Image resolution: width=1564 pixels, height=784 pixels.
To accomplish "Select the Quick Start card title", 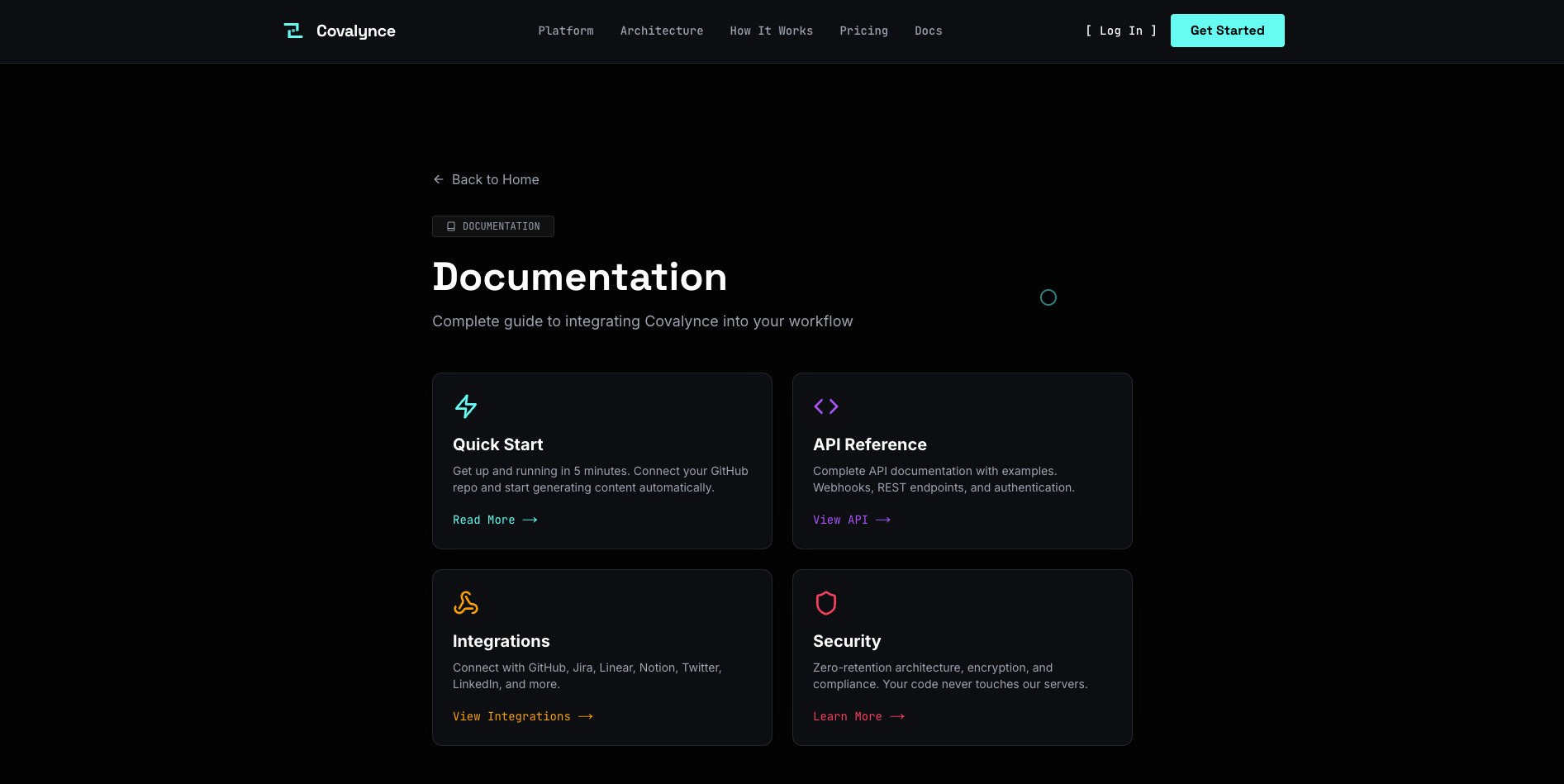I will pyautogui.click(x=498, y=444).
